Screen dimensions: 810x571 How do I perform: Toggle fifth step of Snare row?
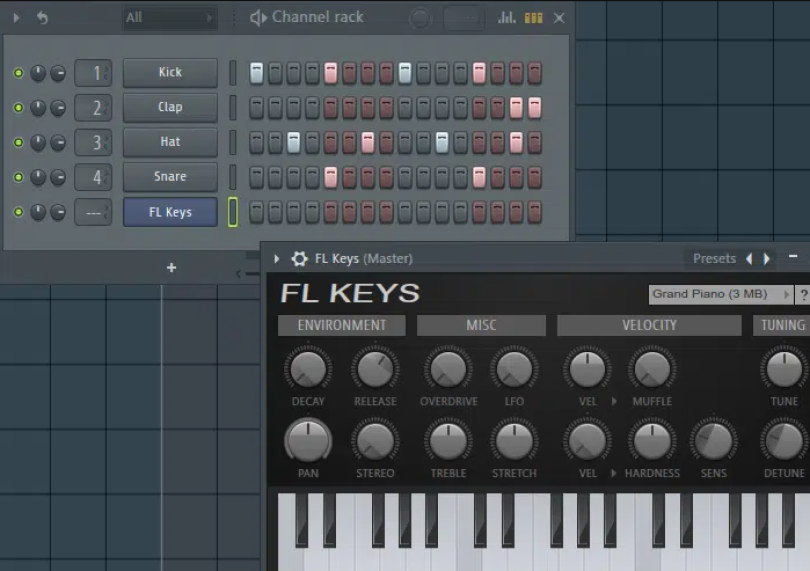point(331,177)
